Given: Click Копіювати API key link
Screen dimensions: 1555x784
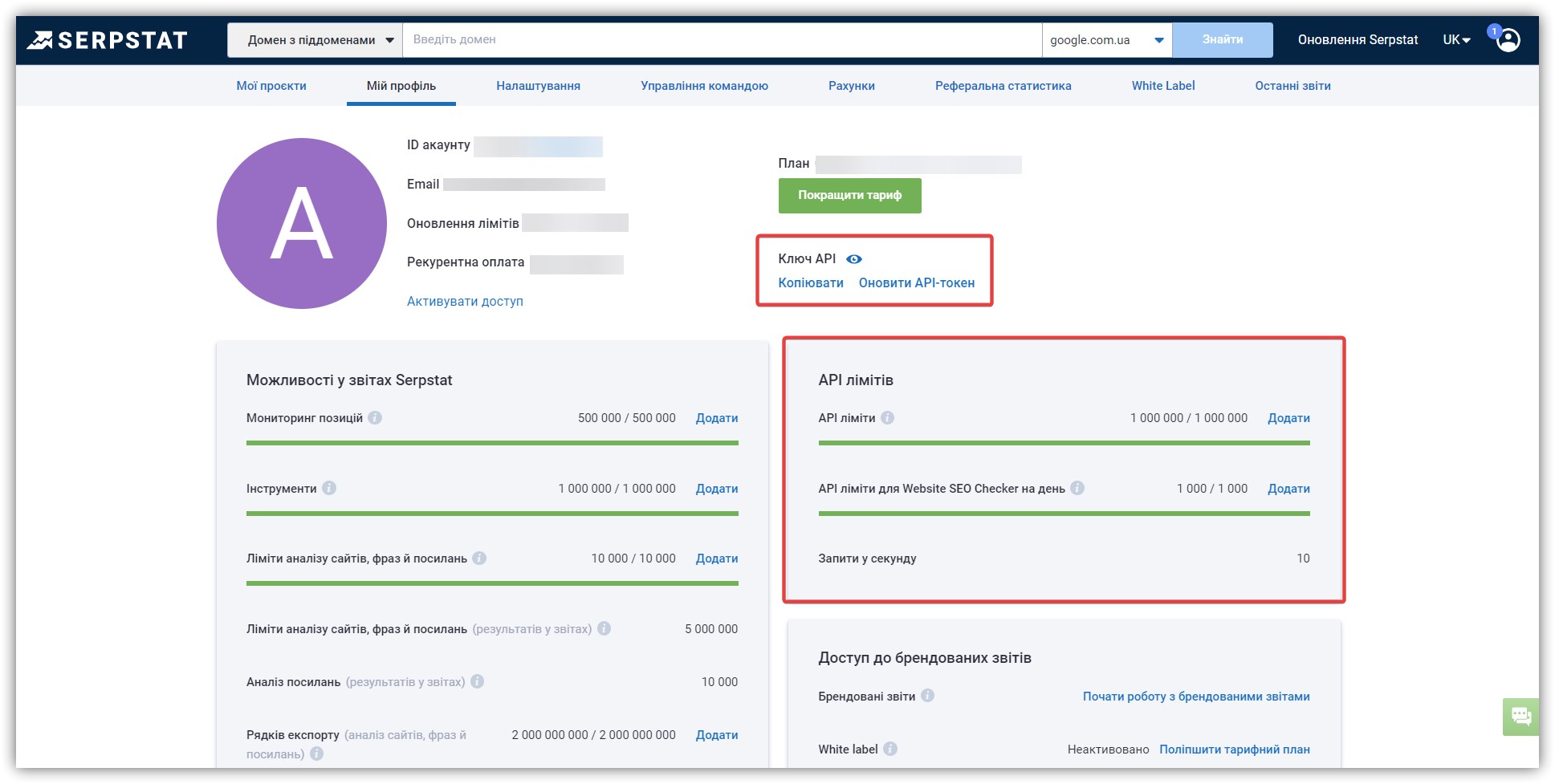Looking at the screenshot, I should pyautogui.click(x=811, y=282).
